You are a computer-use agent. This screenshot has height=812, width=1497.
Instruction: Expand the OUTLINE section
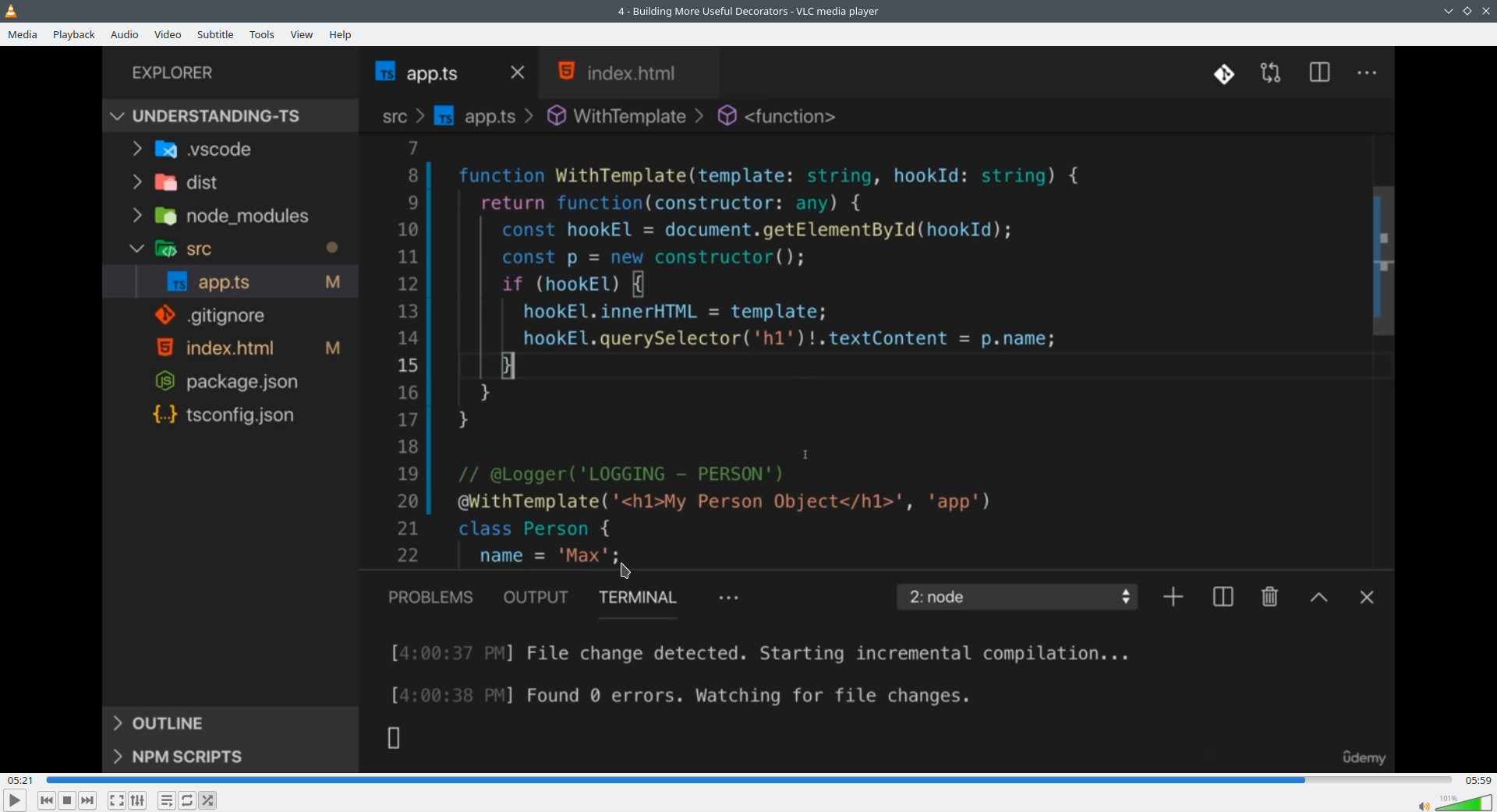click(x=231, y=724)
